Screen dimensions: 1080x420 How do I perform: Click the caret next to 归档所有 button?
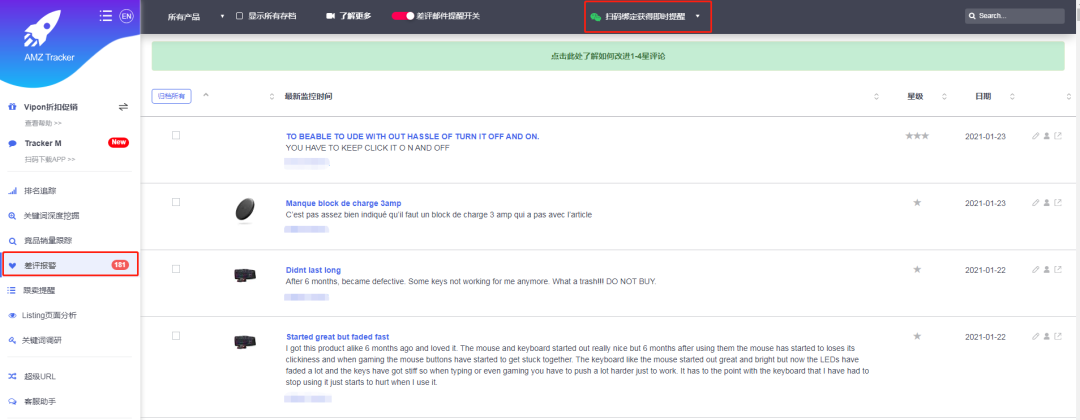point(205,94)
